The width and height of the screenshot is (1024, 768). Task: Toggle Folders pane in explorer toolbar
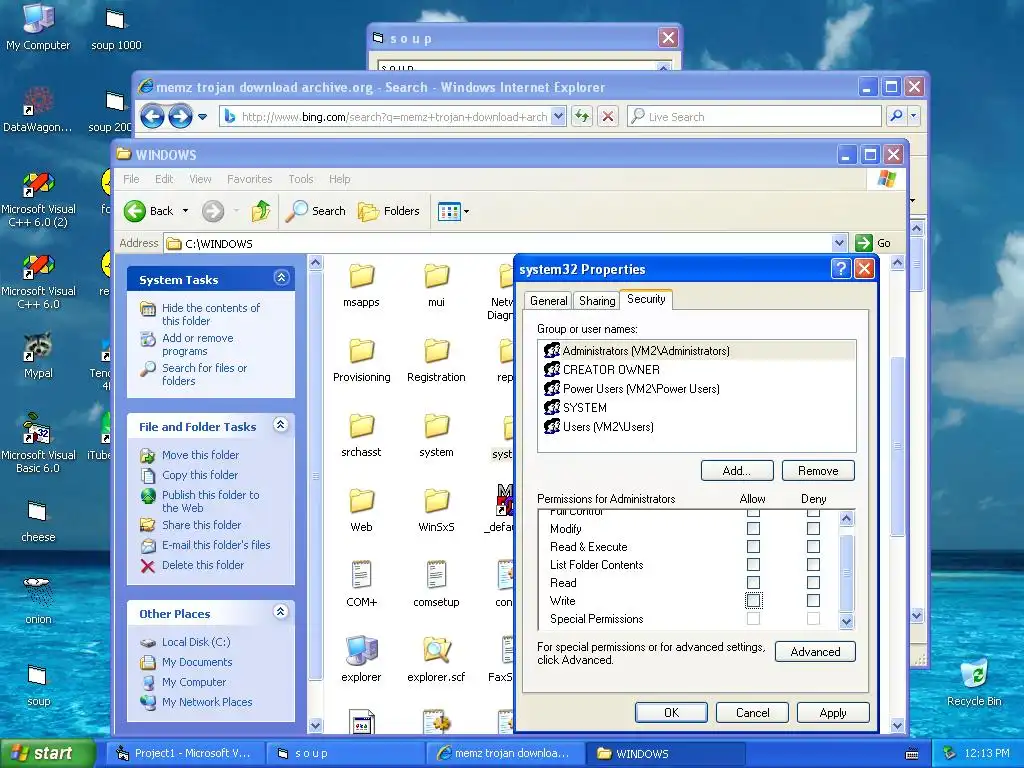[389, 211]
